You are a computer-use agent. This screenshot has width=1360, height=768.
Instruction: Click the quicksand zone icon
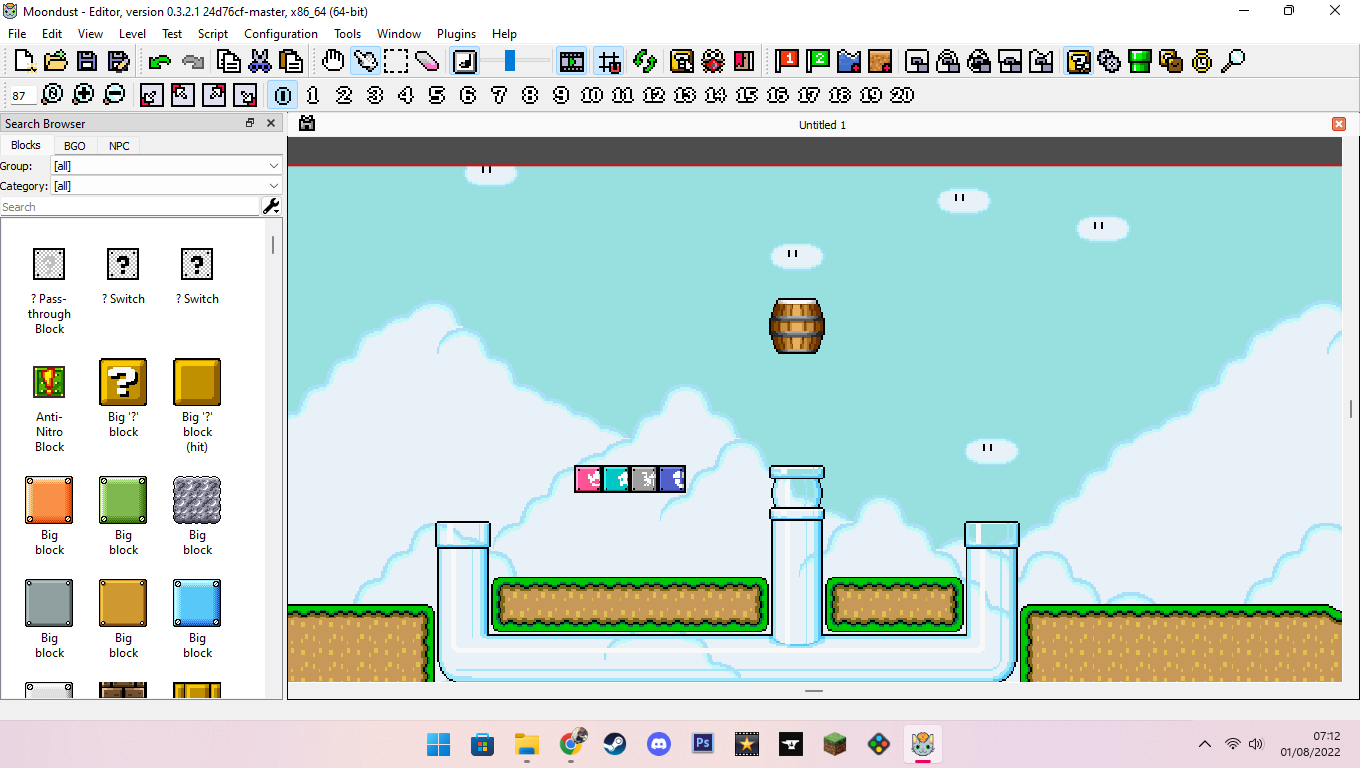(x=880, y=62)
